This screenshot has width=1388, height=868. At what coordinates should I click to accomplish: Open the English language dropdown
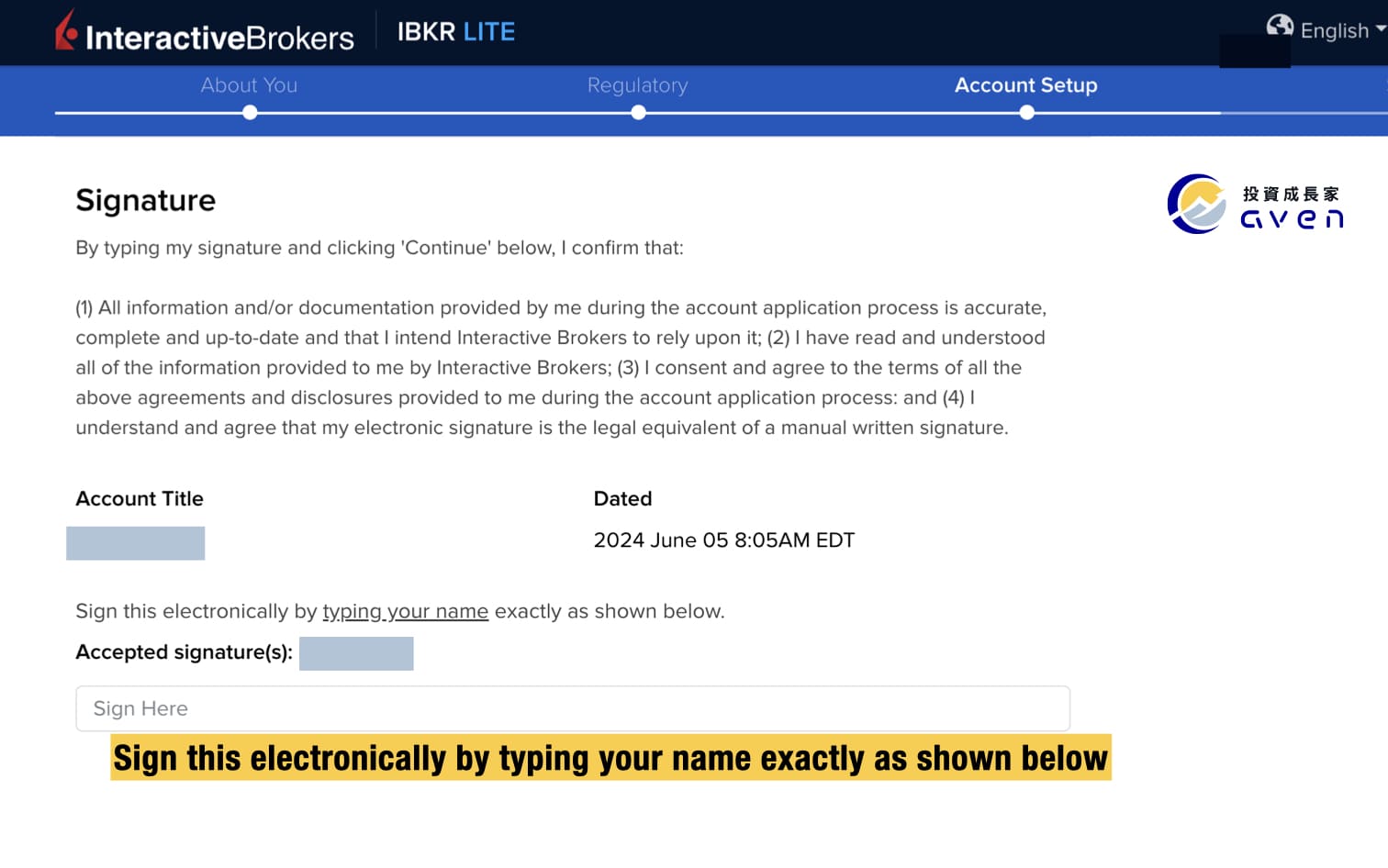pyautogui.click(x=1334, y=31)
